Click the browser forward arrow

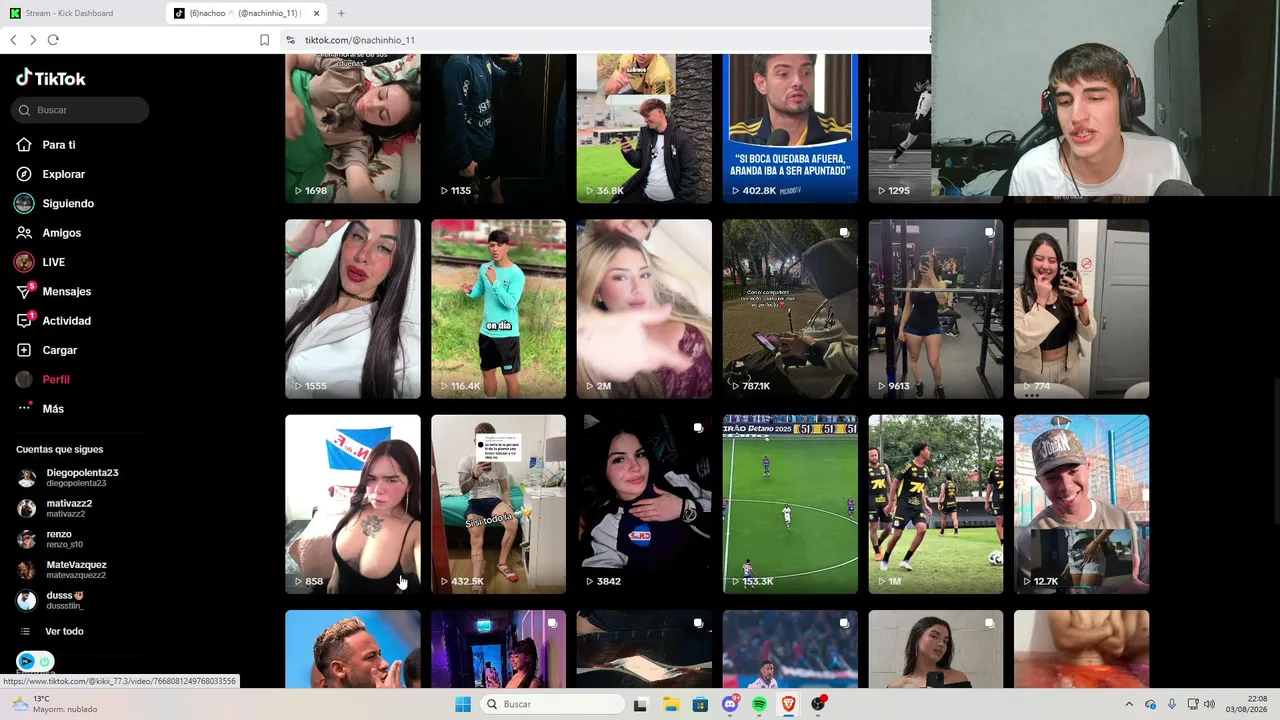coord(33,40)
